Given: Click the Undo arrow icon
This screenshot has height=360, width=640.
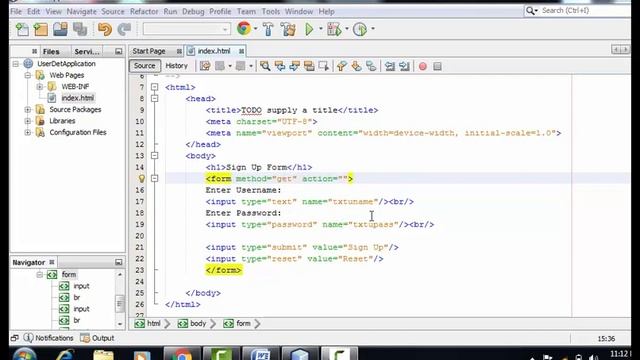Looking at the screenshot, I should [x=104, y=29].
